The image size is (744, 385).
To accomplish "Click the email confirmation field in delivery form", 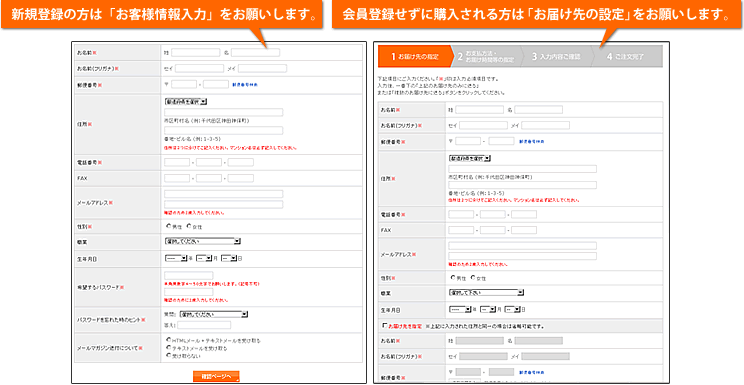I will point(522,256).
